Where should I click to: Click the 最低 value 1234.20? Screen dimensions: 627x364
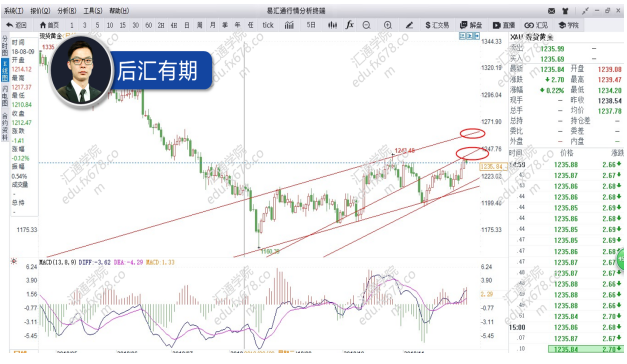point(609,90)
